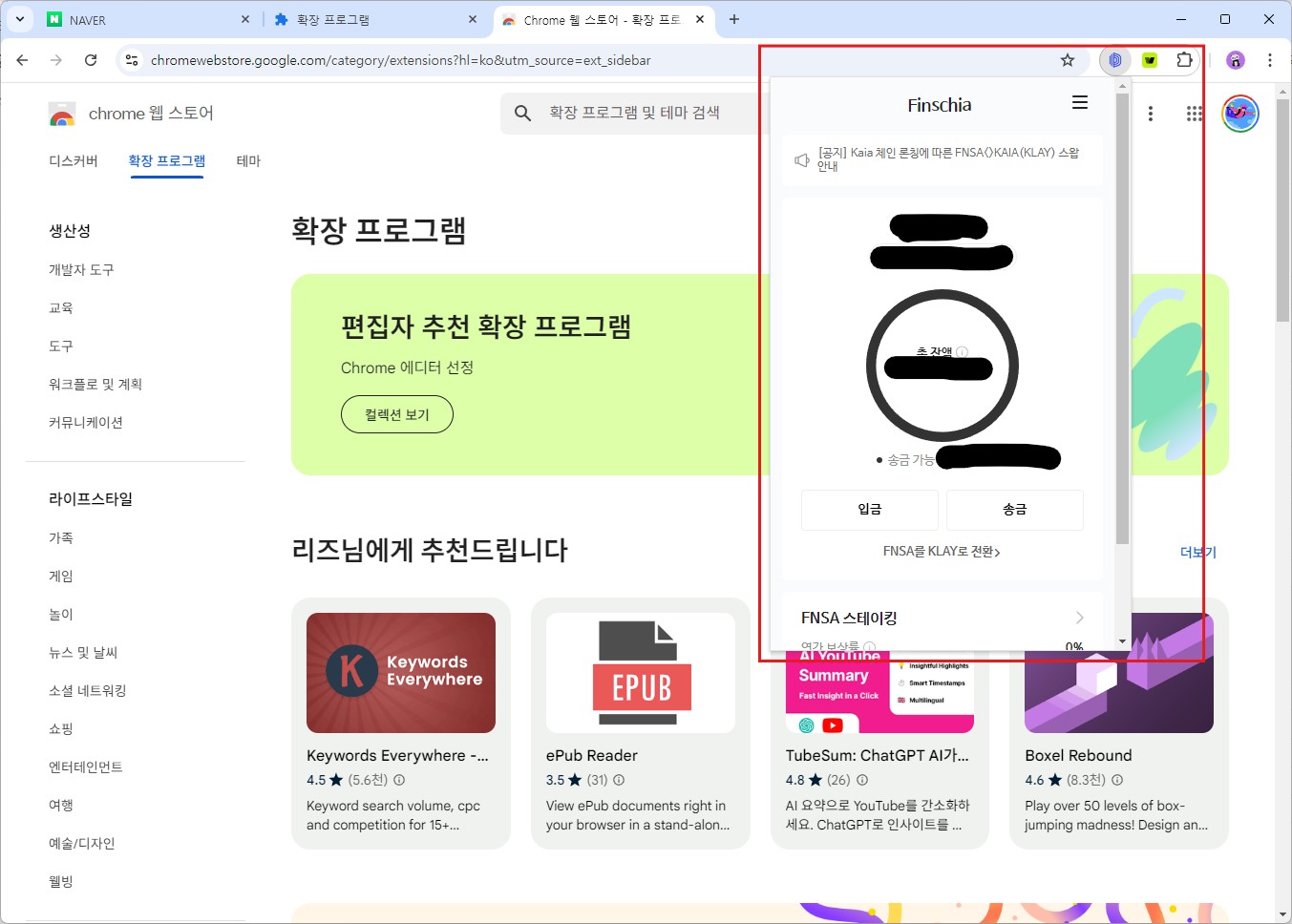Image resolution: width=1292 pixels, height=924 pixels.
Task: Open the 개발자 도구 category
Action: (81, 270)
